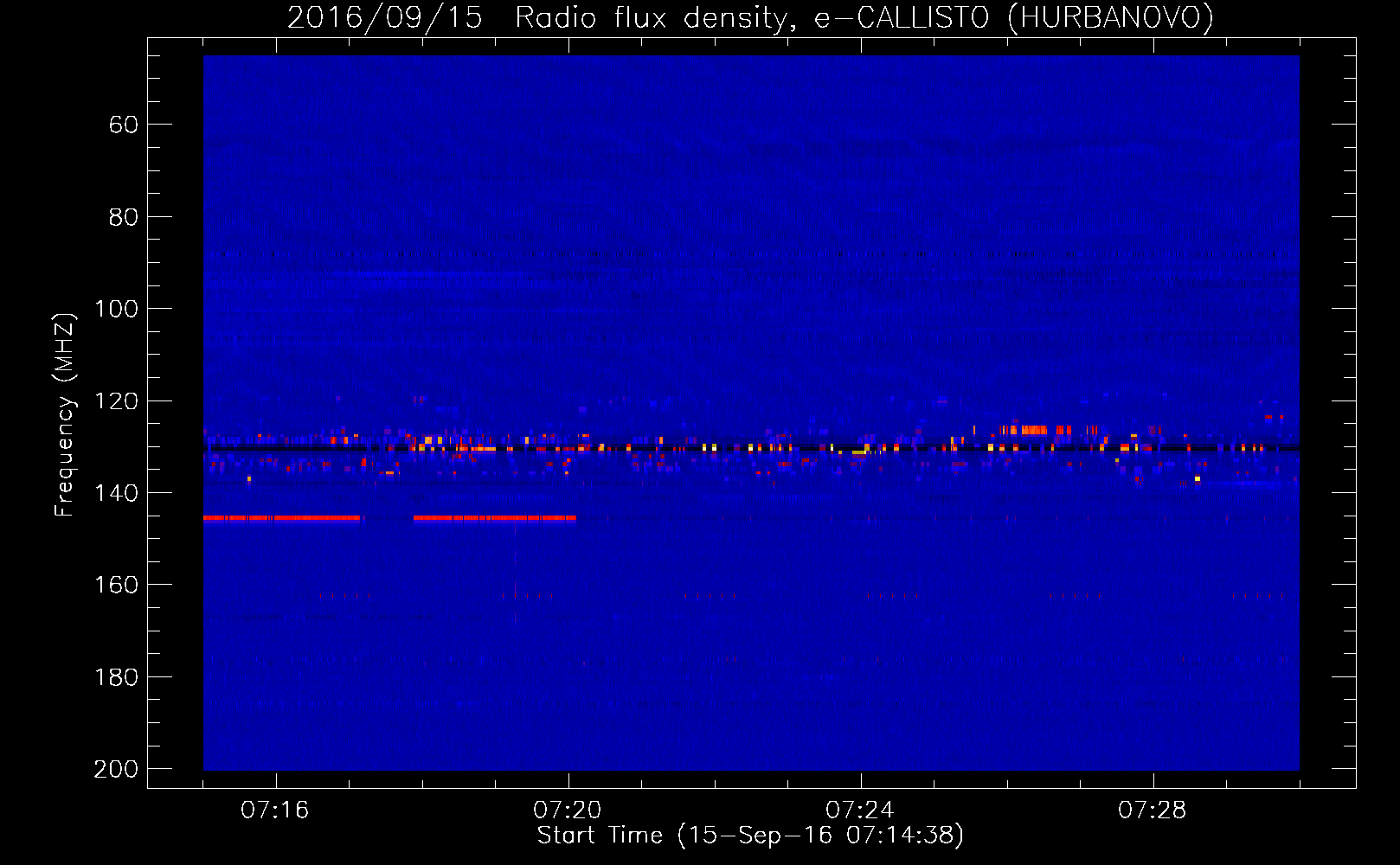The height and width of the screenshot is (865, 1400).
Task: Click the 200 MHz frequency tick label
Action: pos(116,769)
